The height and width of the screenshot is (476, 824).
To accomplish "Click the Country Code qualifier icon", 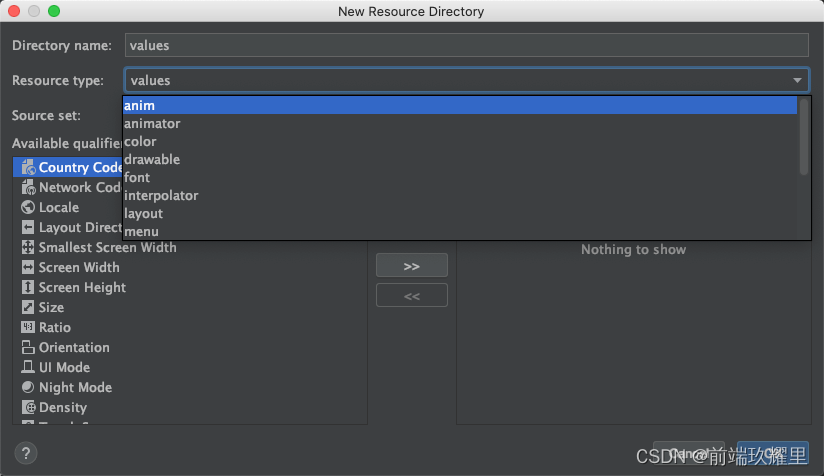I will pos(28,167).
